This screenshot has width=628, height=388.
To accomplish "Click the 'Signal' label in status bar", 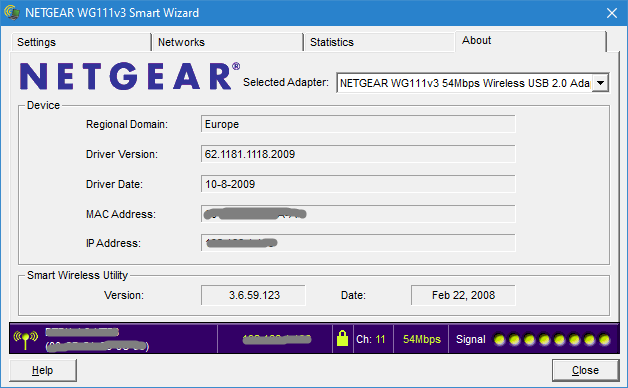I will (471, 340).
